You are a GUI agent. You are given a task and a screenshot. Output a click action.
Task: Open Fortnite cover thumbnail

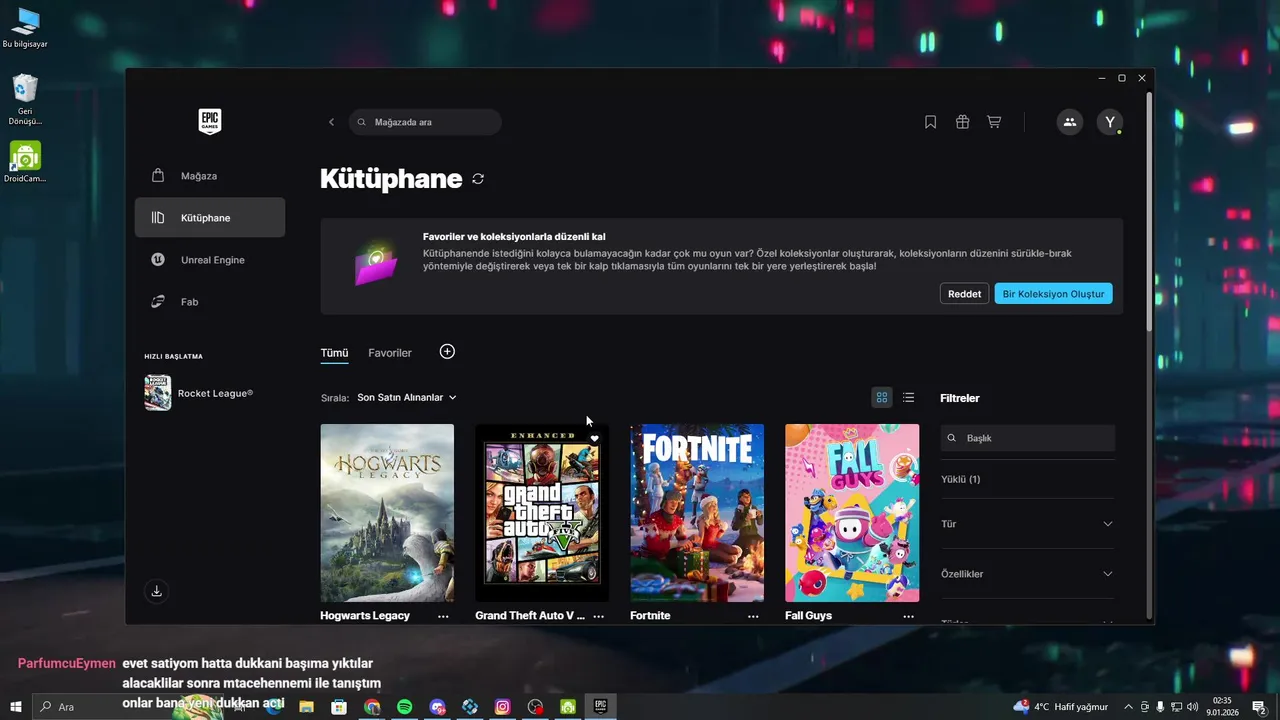(697, 513)
